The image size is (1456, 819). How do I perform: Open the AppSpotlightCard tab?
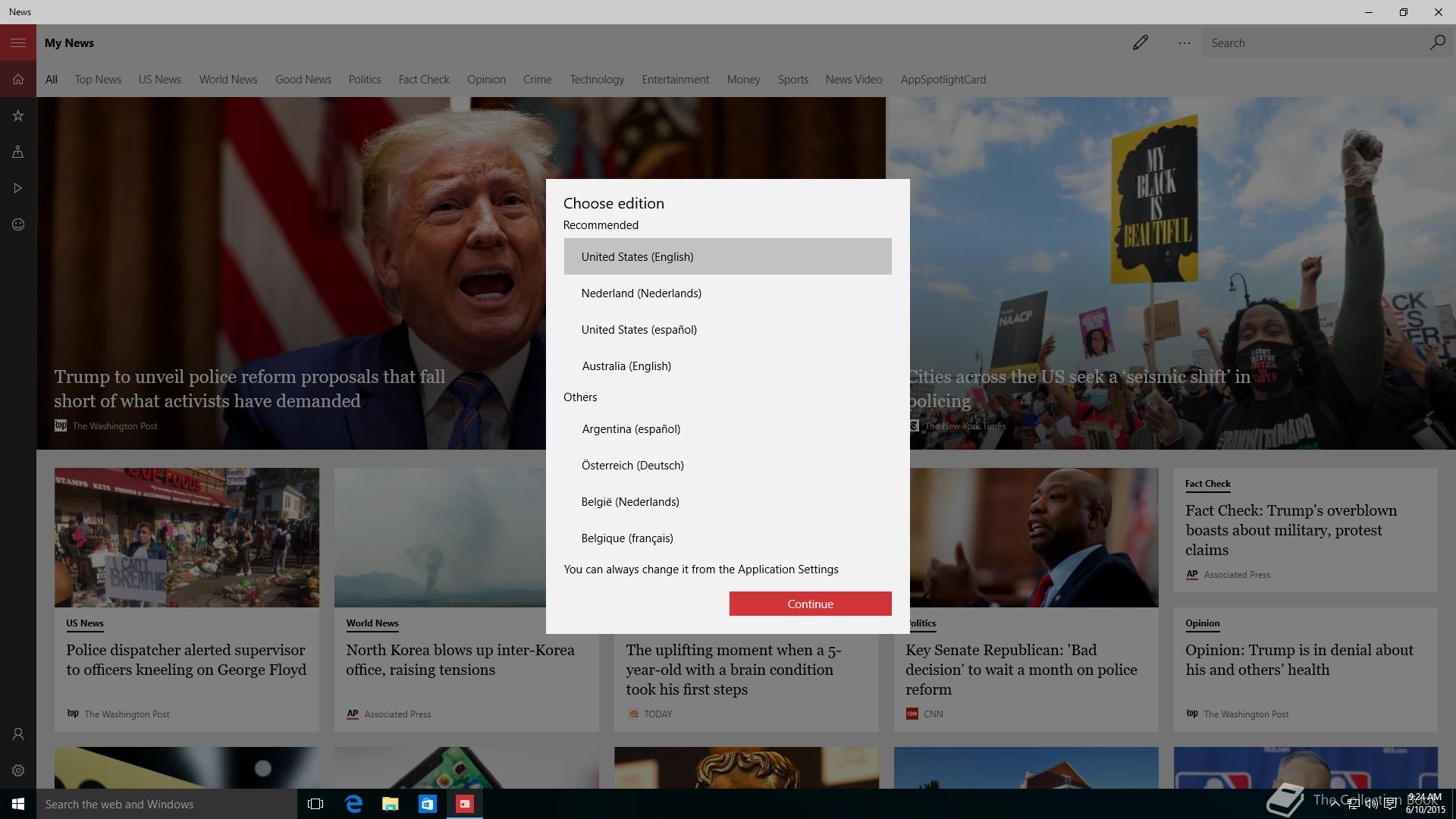point(943,80)
